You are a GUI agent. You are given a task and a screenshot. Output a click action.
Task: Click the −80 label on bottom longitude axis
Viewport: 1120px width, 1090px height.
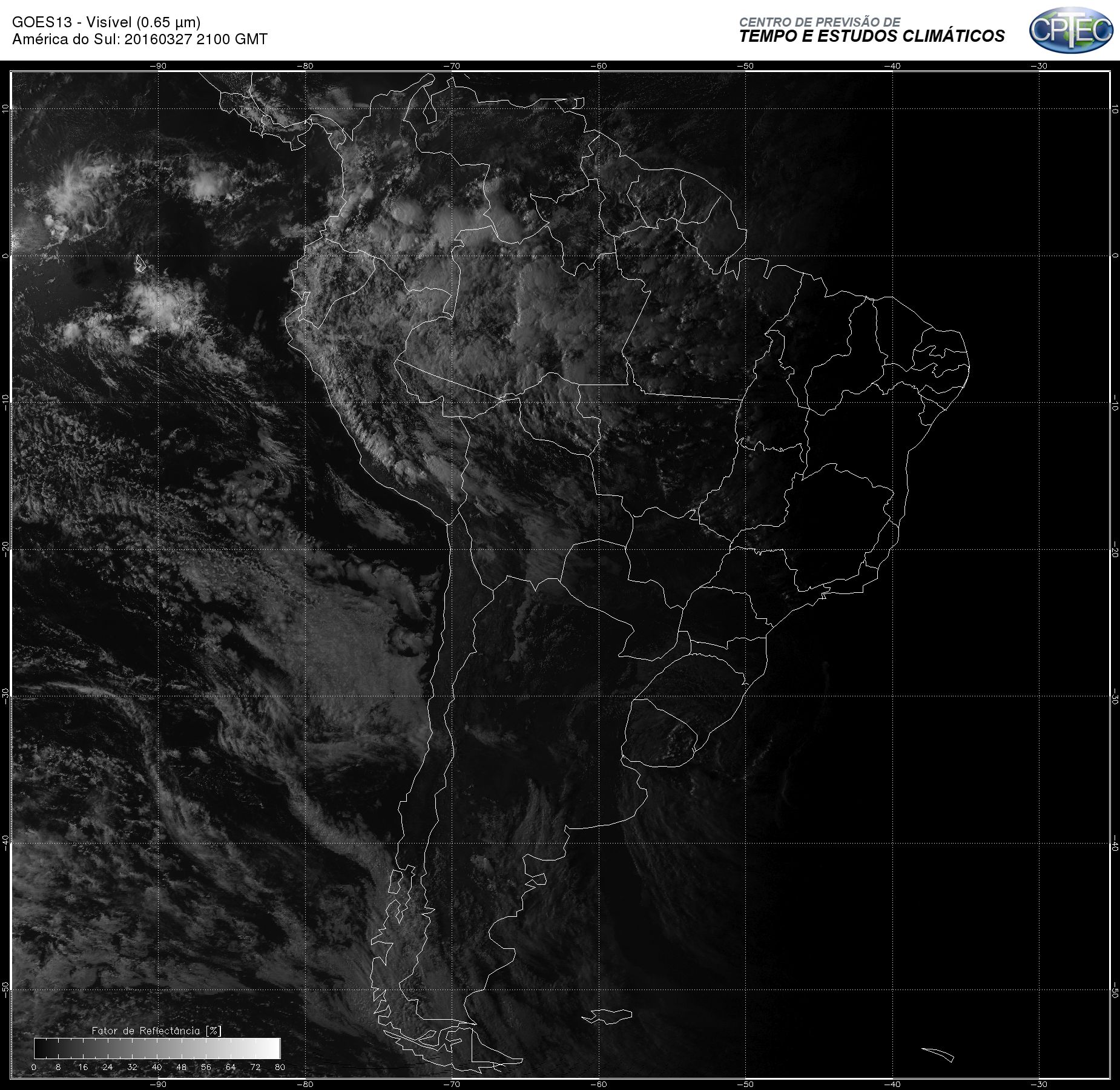coord(305,1084)
